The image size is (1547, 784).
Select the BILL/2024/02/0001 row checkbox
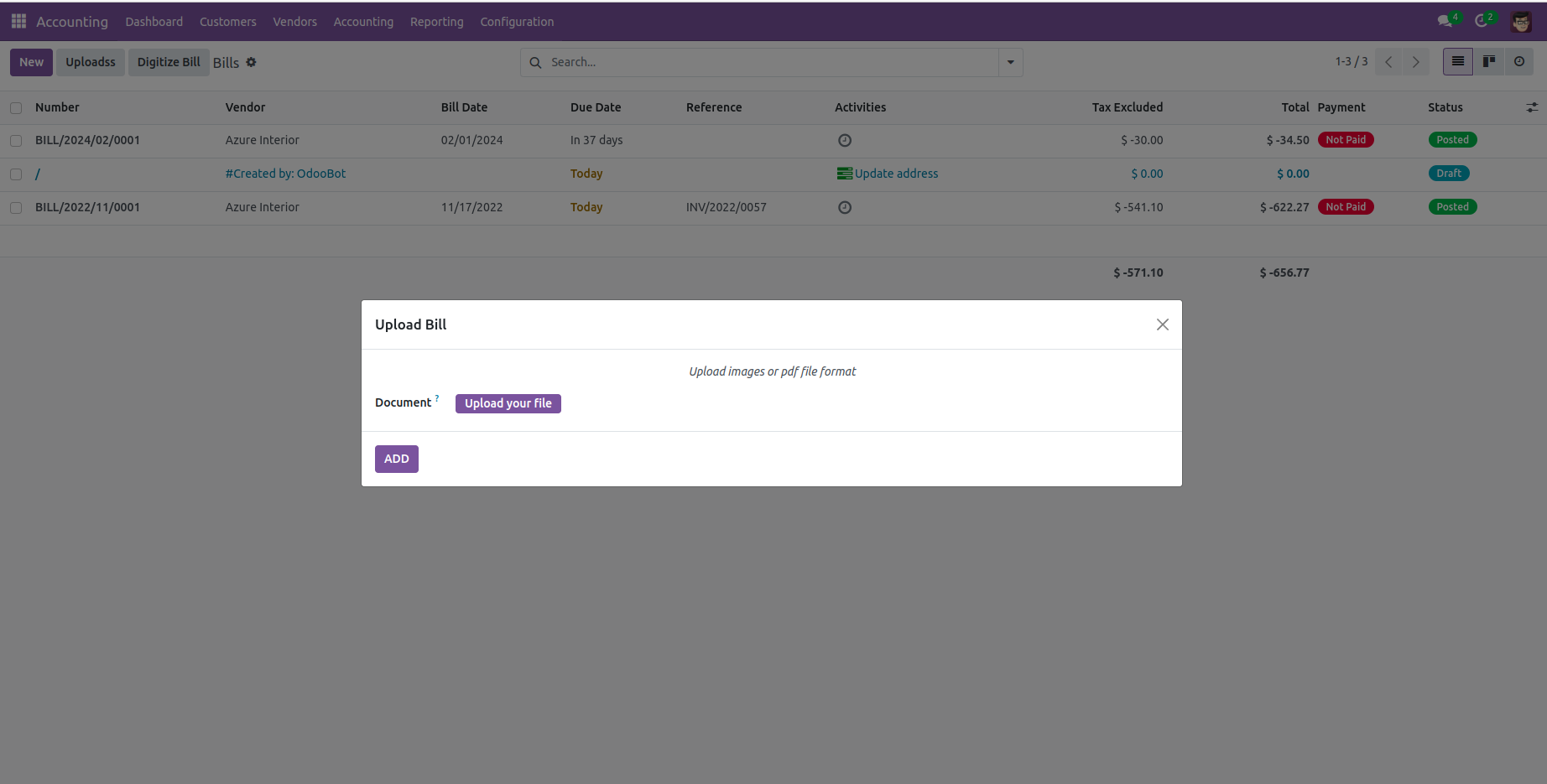click(16, 141)
